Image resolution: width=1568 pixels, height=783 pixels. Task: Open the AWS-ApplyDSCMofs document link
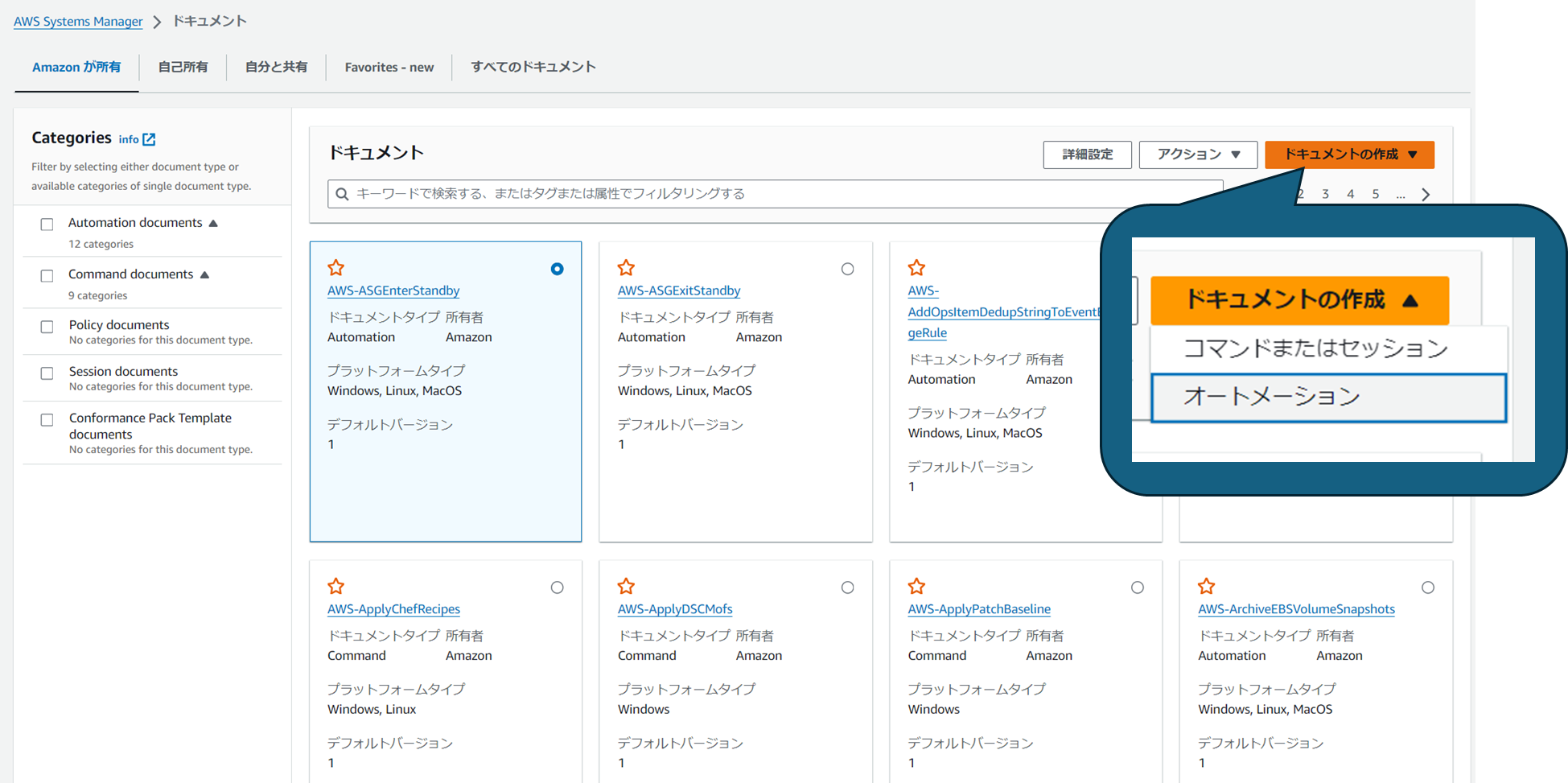click(x=675, y=609)
